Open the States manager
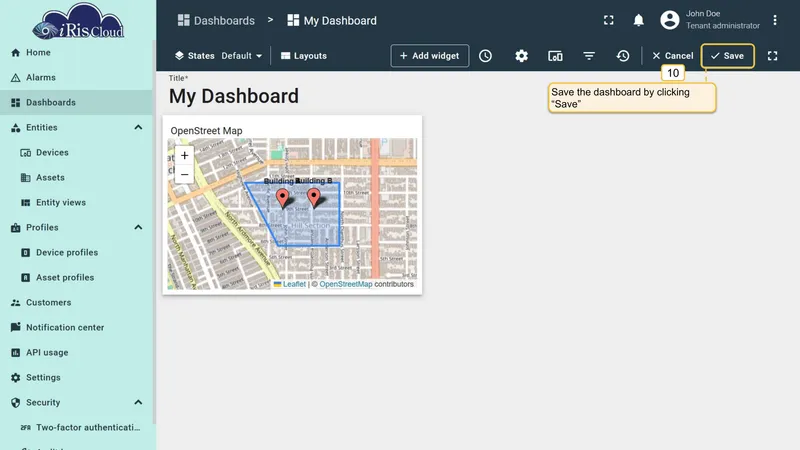Image resolution: width=800 pixels, height=450 pixels. pos(194,56)
